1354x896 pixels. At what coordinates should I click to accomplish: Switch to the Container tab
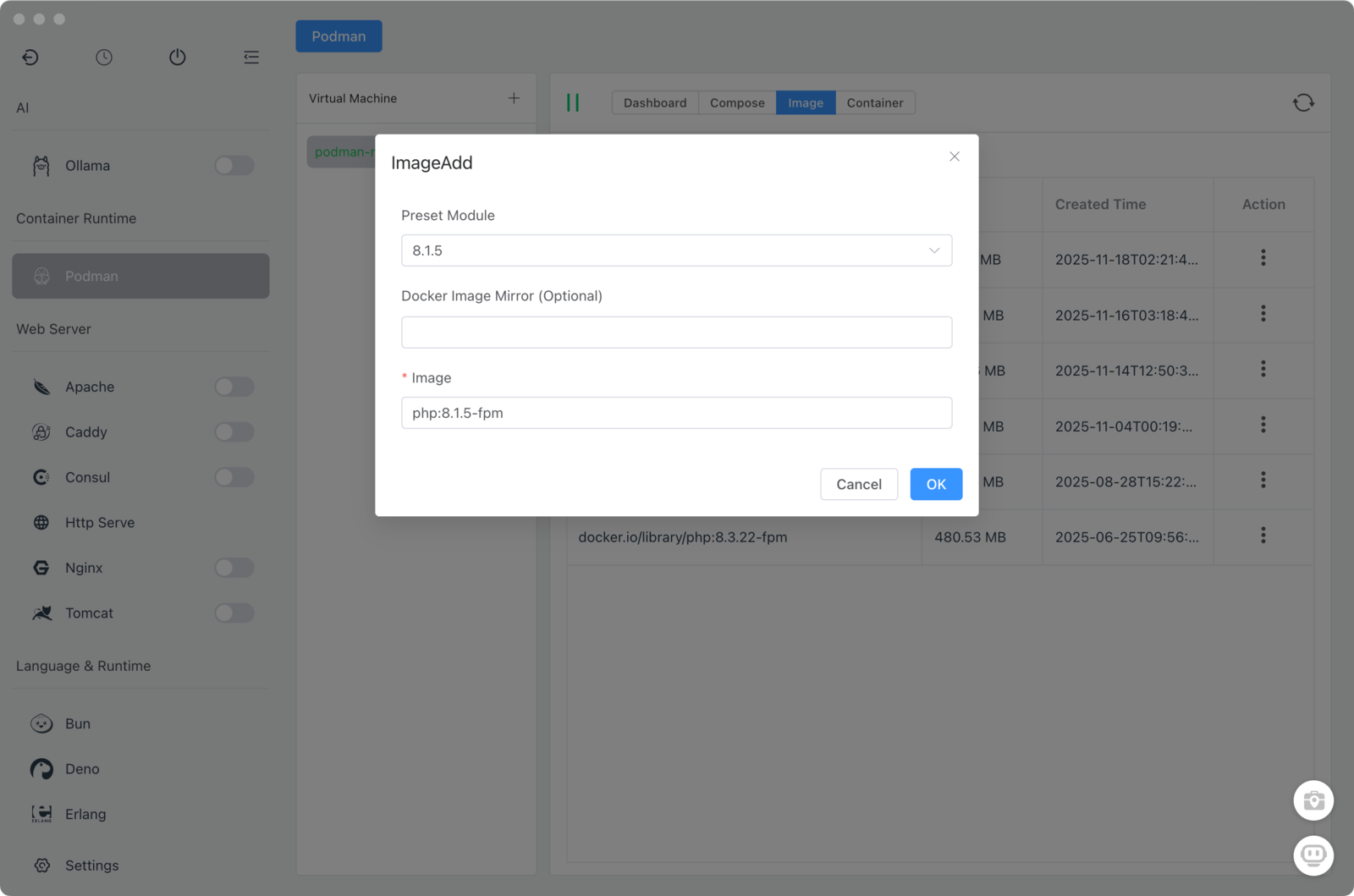pyautogui.click(x=874, y=102)
